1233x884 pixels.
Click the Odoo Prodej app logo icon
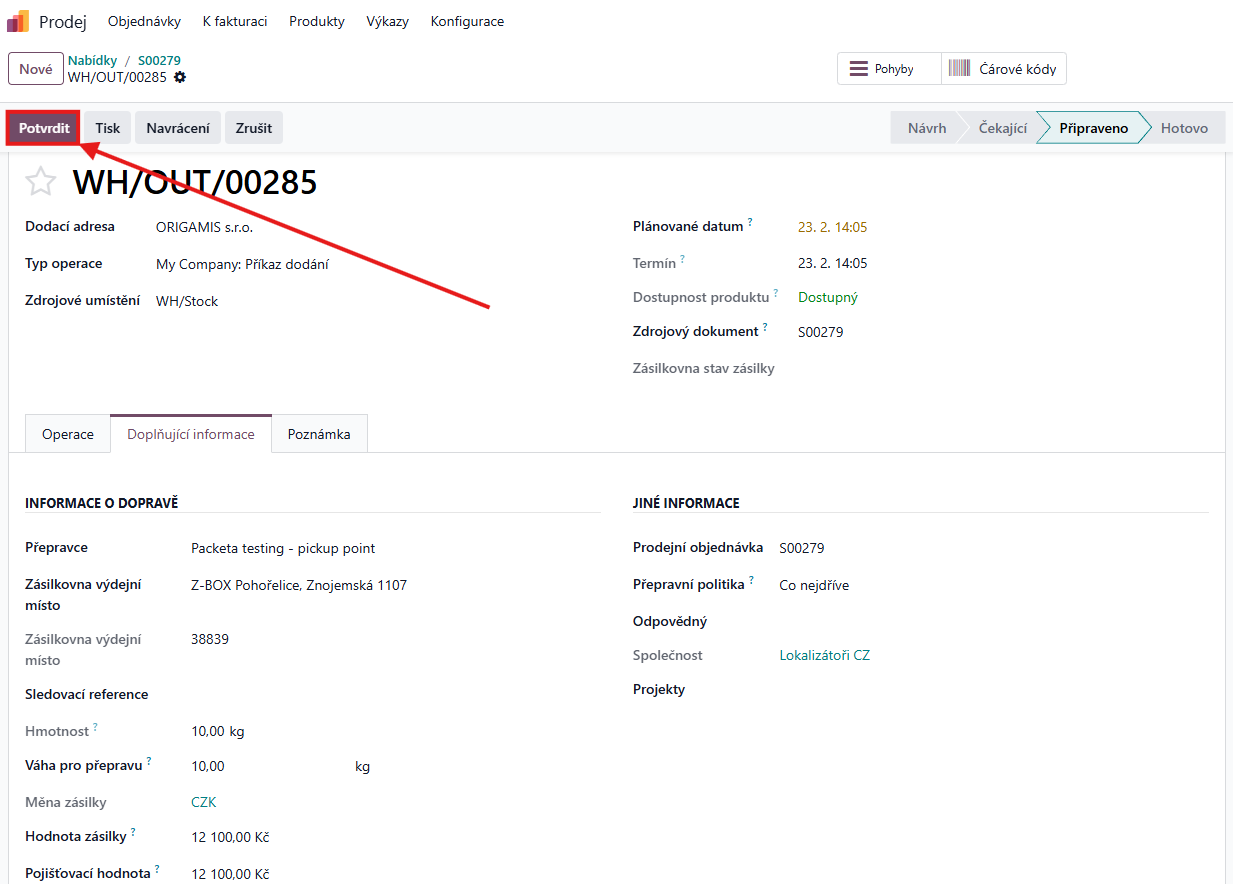pos(18,21)
